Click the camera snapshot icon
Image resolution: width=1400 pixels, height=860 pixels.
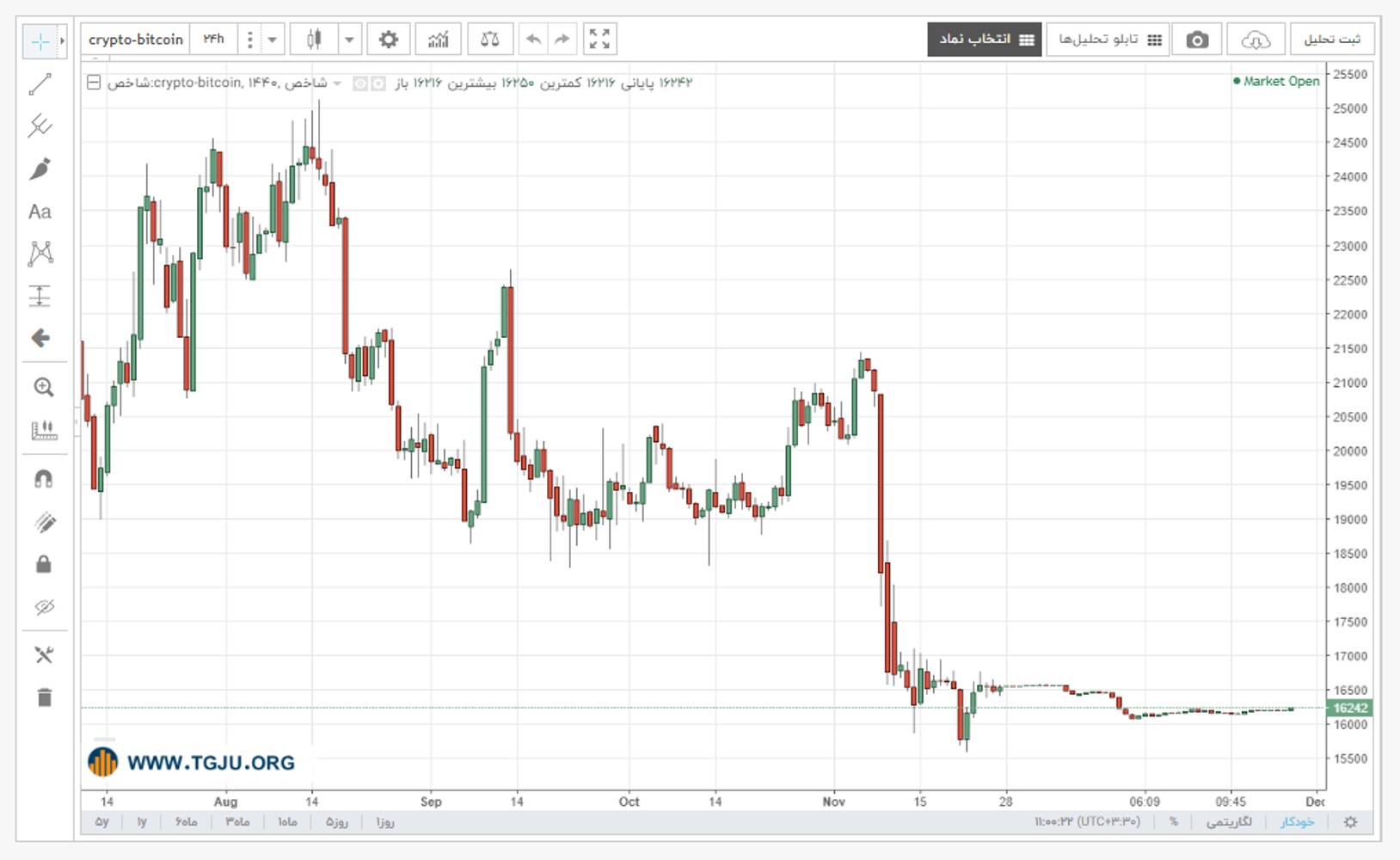click(1197, 40)
